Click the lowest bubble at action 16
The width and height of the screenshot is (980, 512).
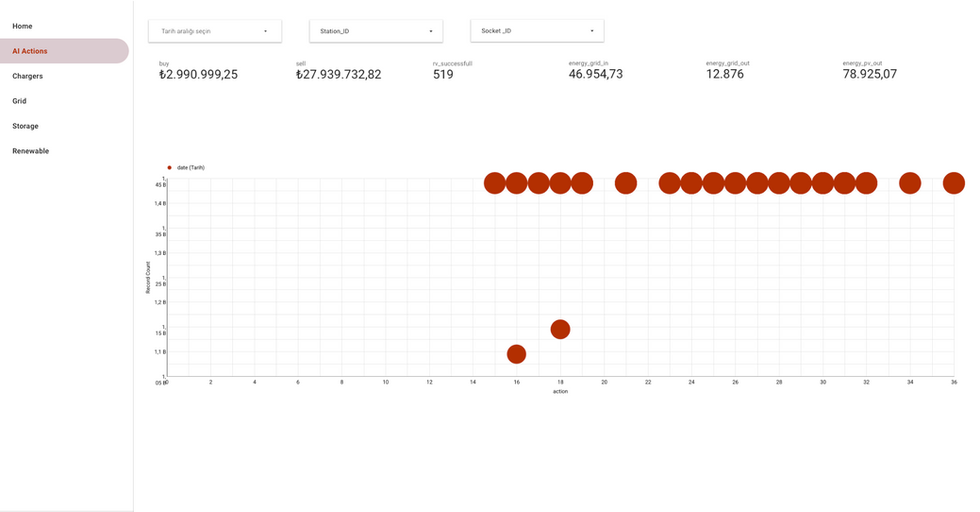pos(516,354)
